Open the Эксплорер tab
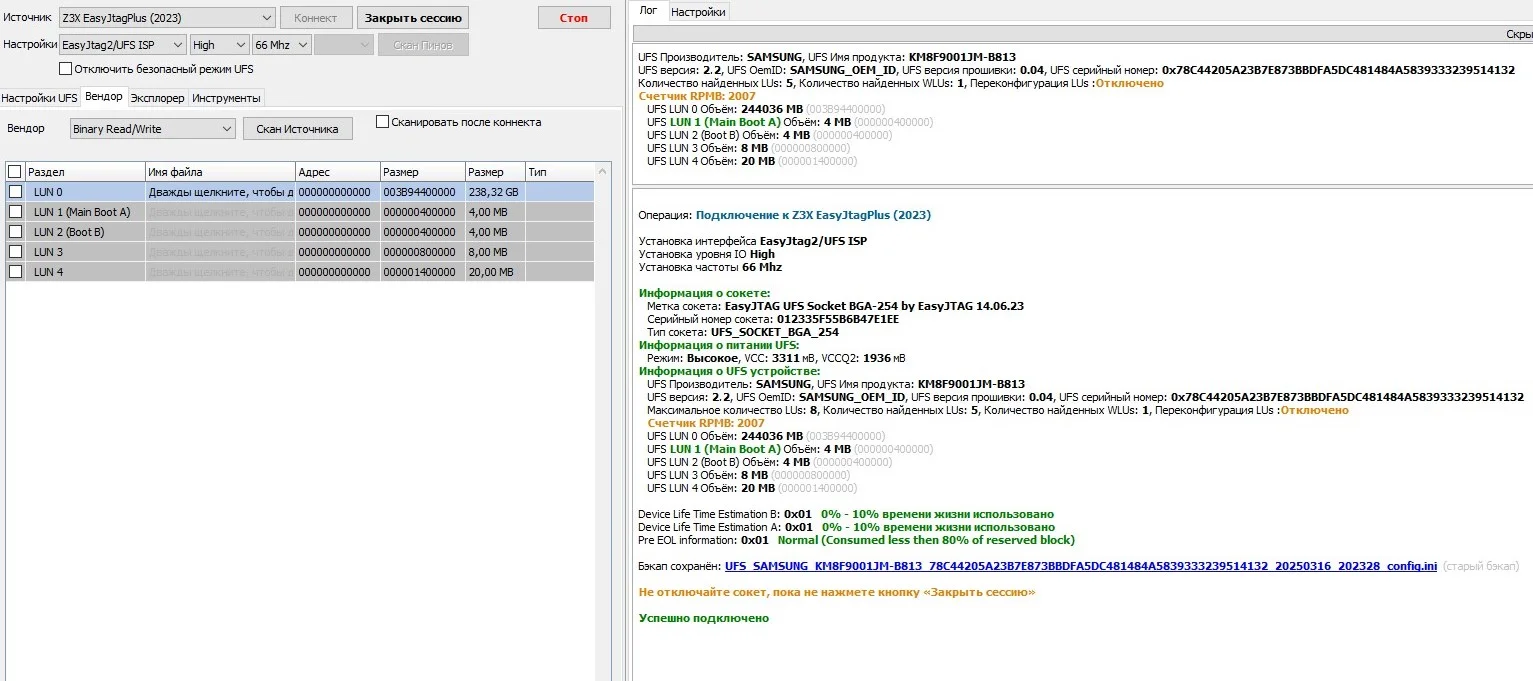The image size is (1533, 681). pyautogui.click(x=157, y=98)
